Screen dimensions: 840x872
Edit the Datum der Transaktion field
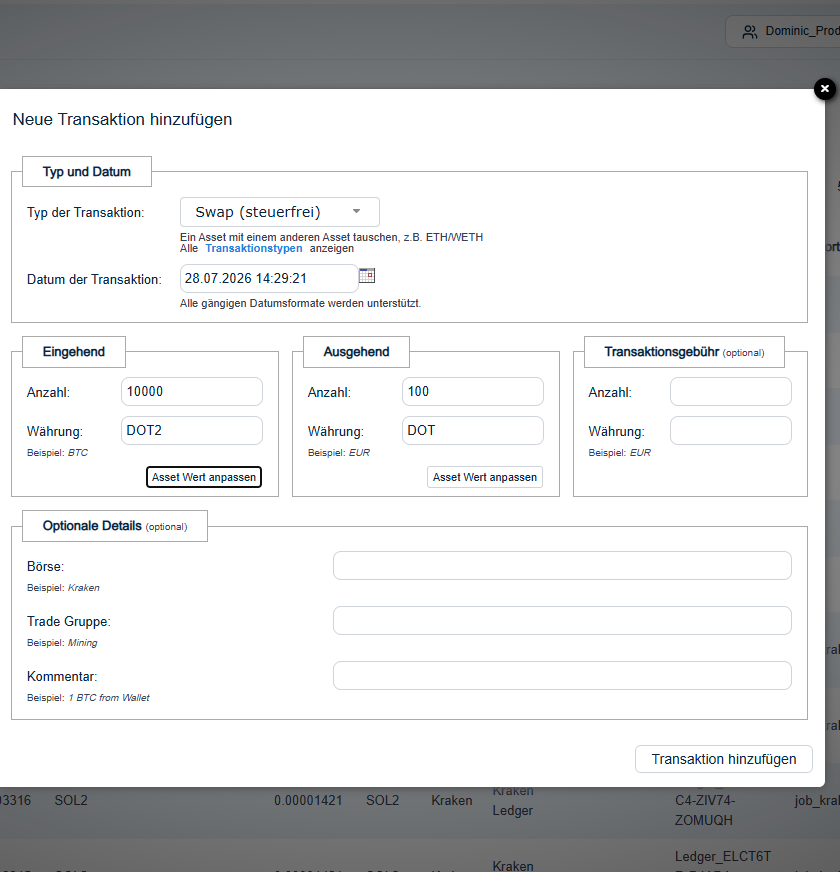[269, 279]
